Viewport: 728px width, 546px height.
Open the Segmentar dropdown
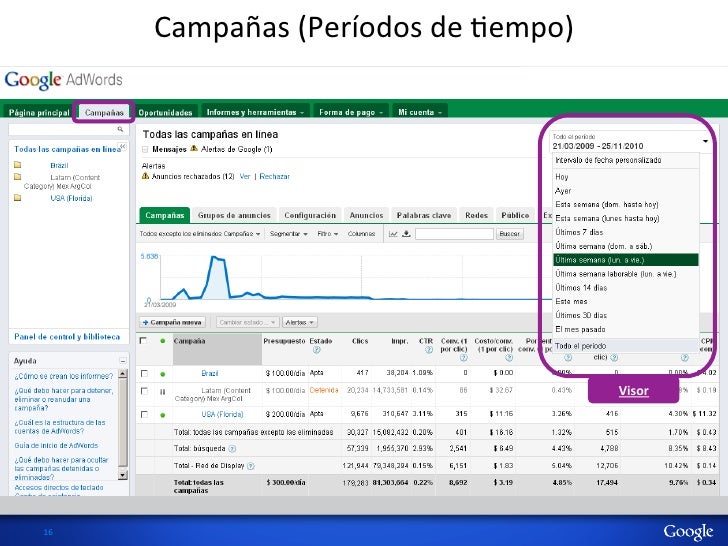[288, 234]
